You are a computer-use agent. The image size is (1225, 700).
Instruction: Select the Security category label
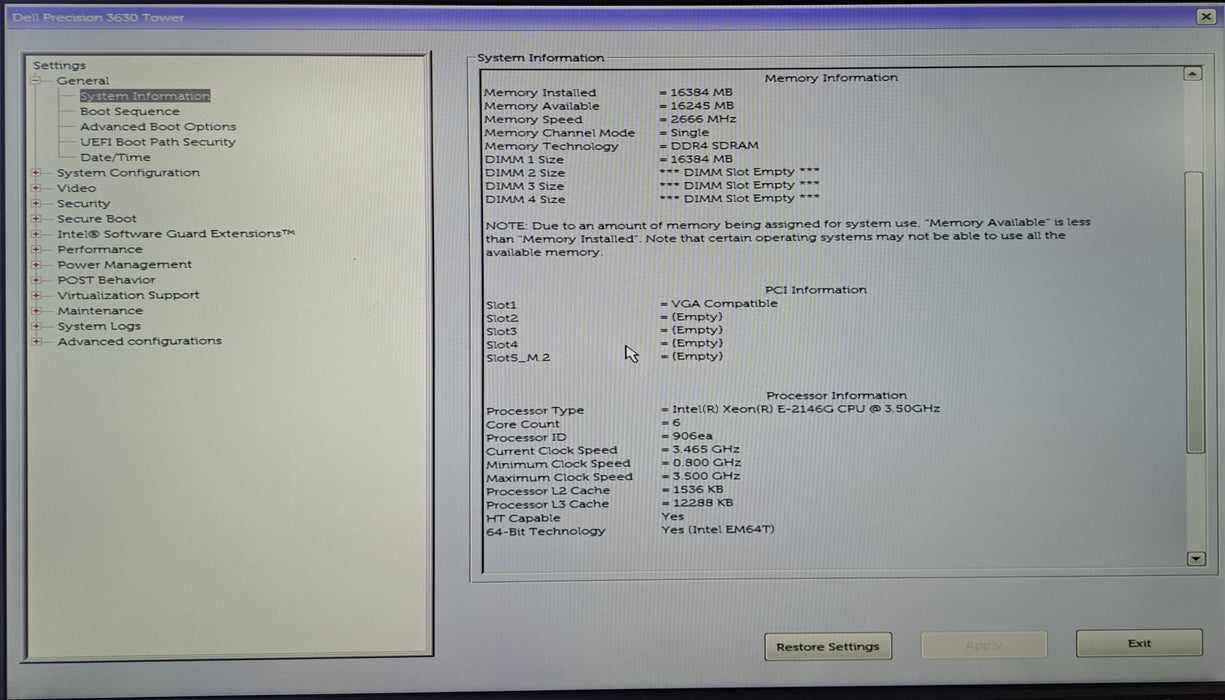click(x=83, y=203)
